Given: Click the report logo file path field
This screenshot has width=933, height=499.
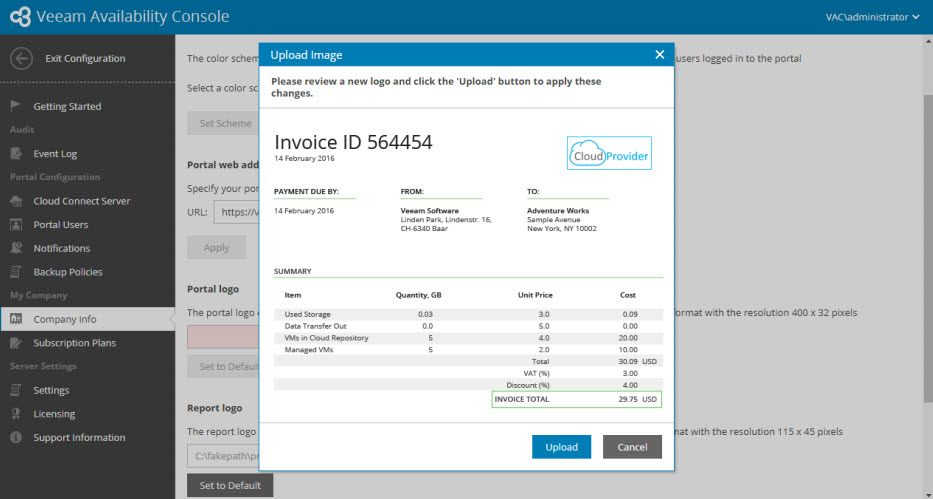Looking at the screenshot, I should (x=223, y=456).
